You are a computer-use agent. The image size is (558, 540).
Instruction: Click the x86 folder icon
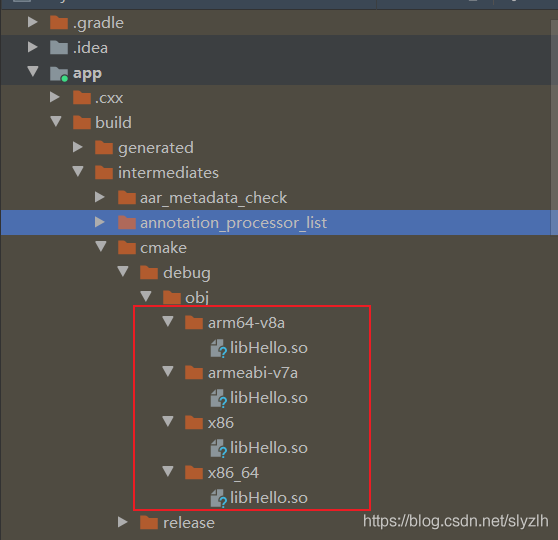[194, 423]
